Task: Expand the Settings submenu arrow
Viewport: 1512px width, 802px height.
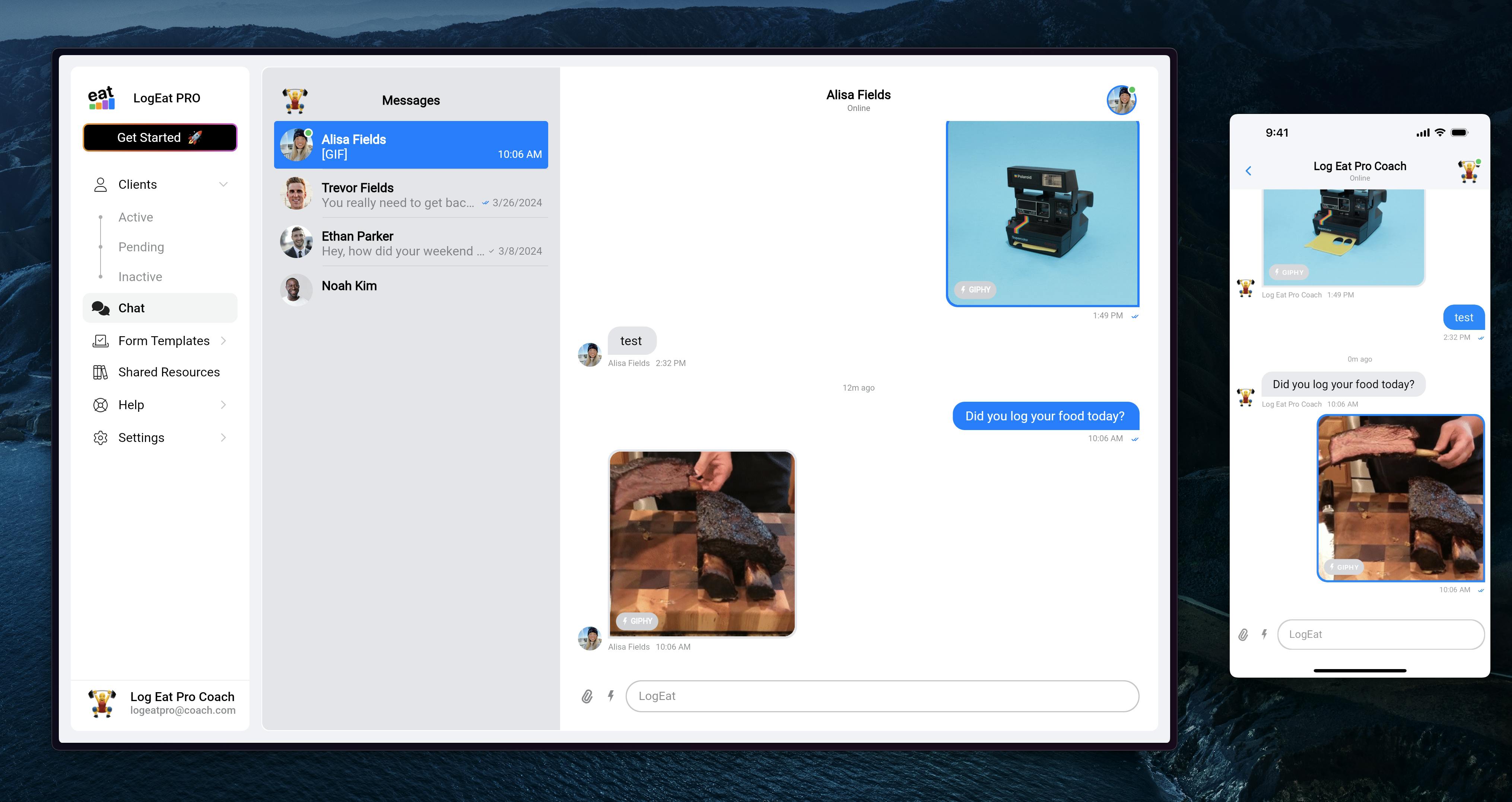Action: [x=223, y=437]
